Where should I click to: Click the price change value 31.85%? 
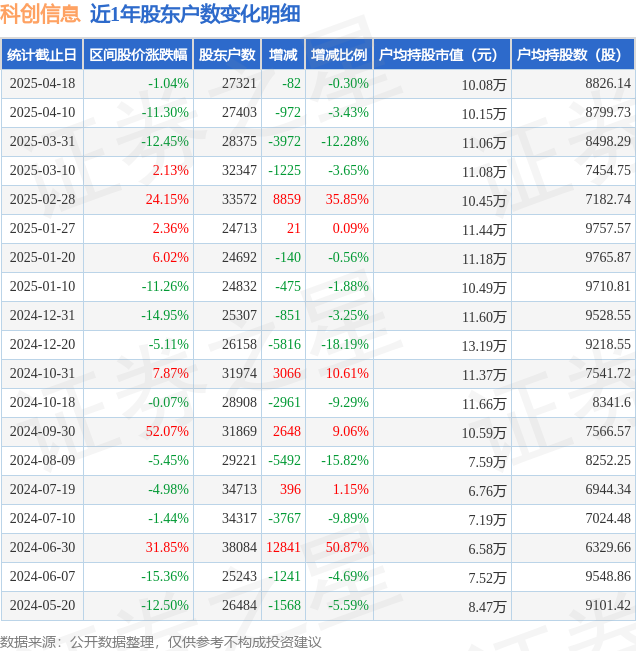167,548
